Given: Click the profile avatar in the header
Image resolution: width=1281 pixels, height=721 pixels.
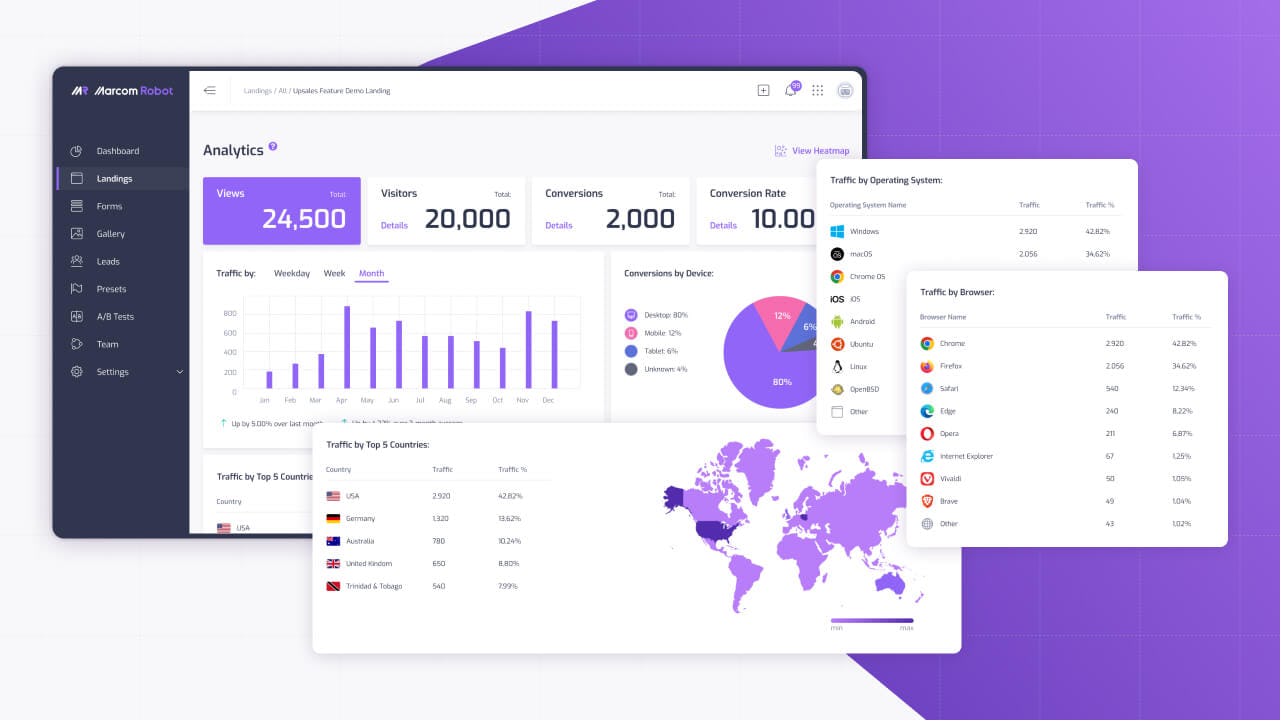Looking at the screenshot, I should (845, 90).
